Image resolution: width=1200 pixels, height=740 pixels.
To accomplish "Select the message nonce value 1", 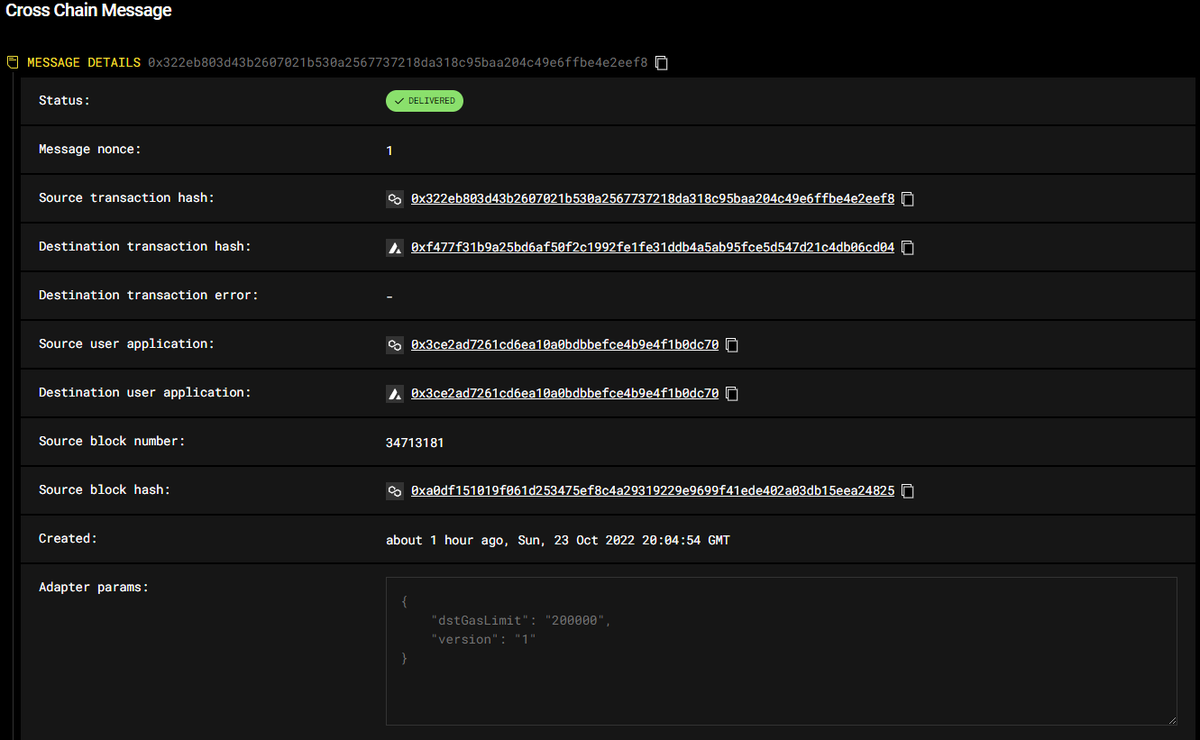I will click(x=389, y=150).
